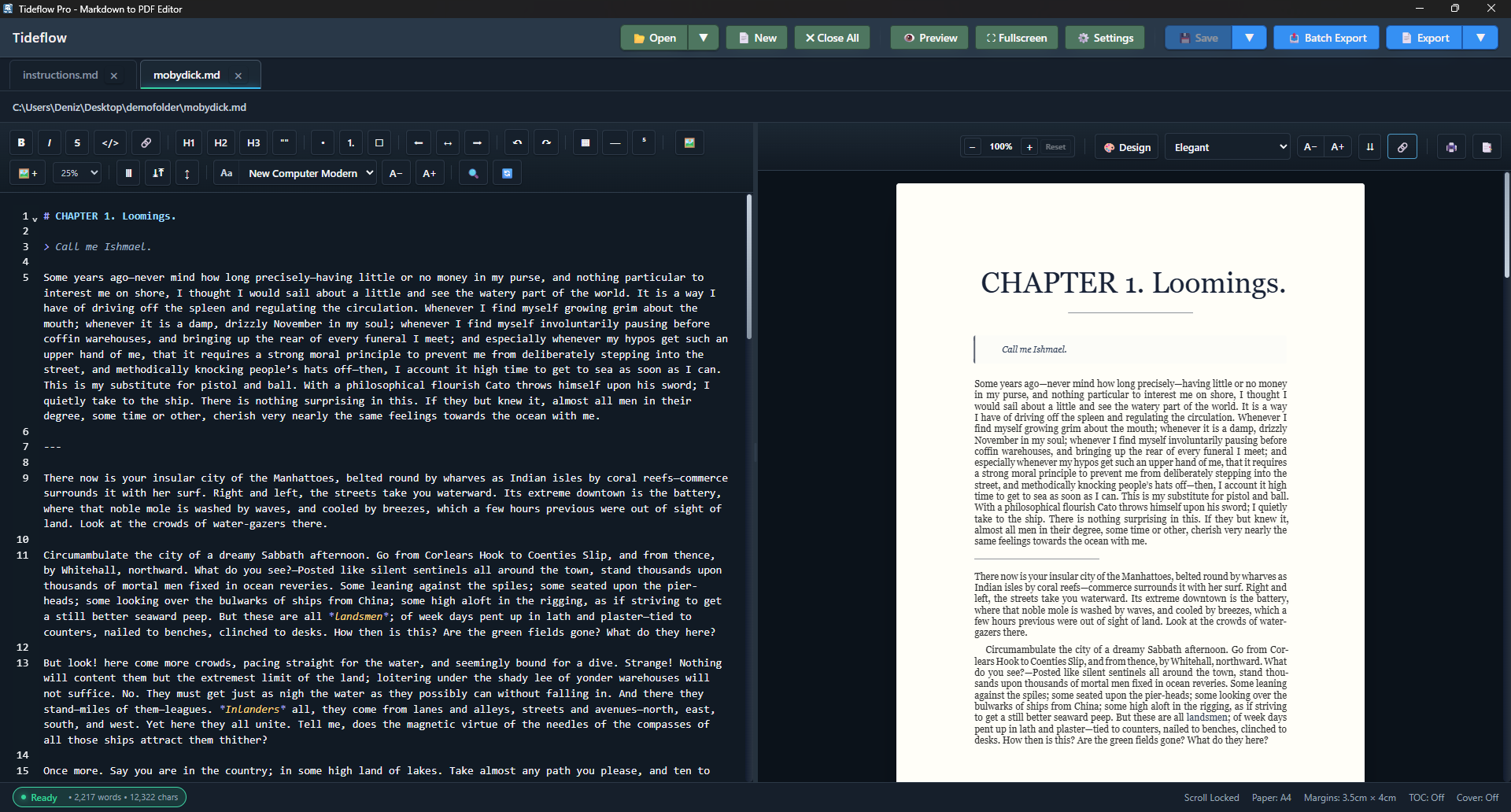The image size is (1511, 812).
Task: Apply strikethrough formatting
Action: [76, 142]
